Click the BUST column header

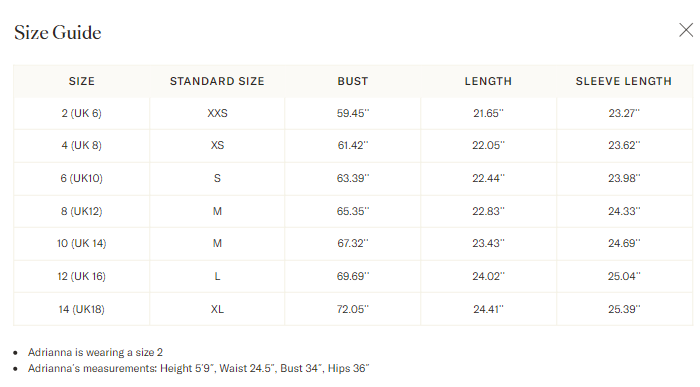click(353, 81)
